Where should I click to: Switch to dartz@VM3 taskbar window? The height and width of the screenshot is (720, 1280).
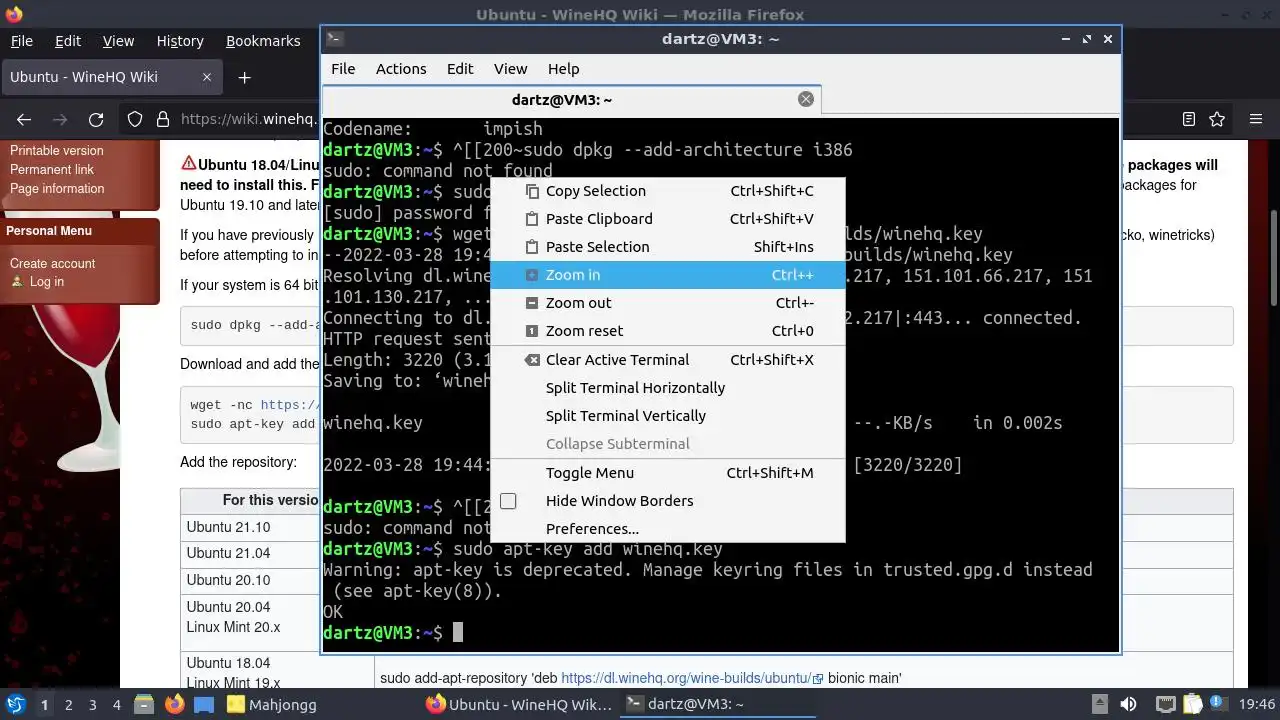(x=717, y=705)
